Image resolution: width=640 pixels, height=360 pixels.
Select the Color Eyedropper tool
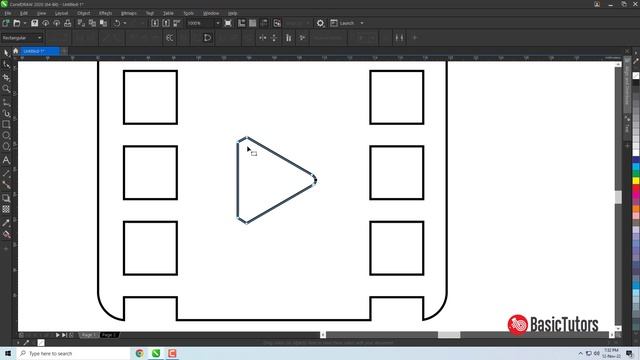[6, 223]
